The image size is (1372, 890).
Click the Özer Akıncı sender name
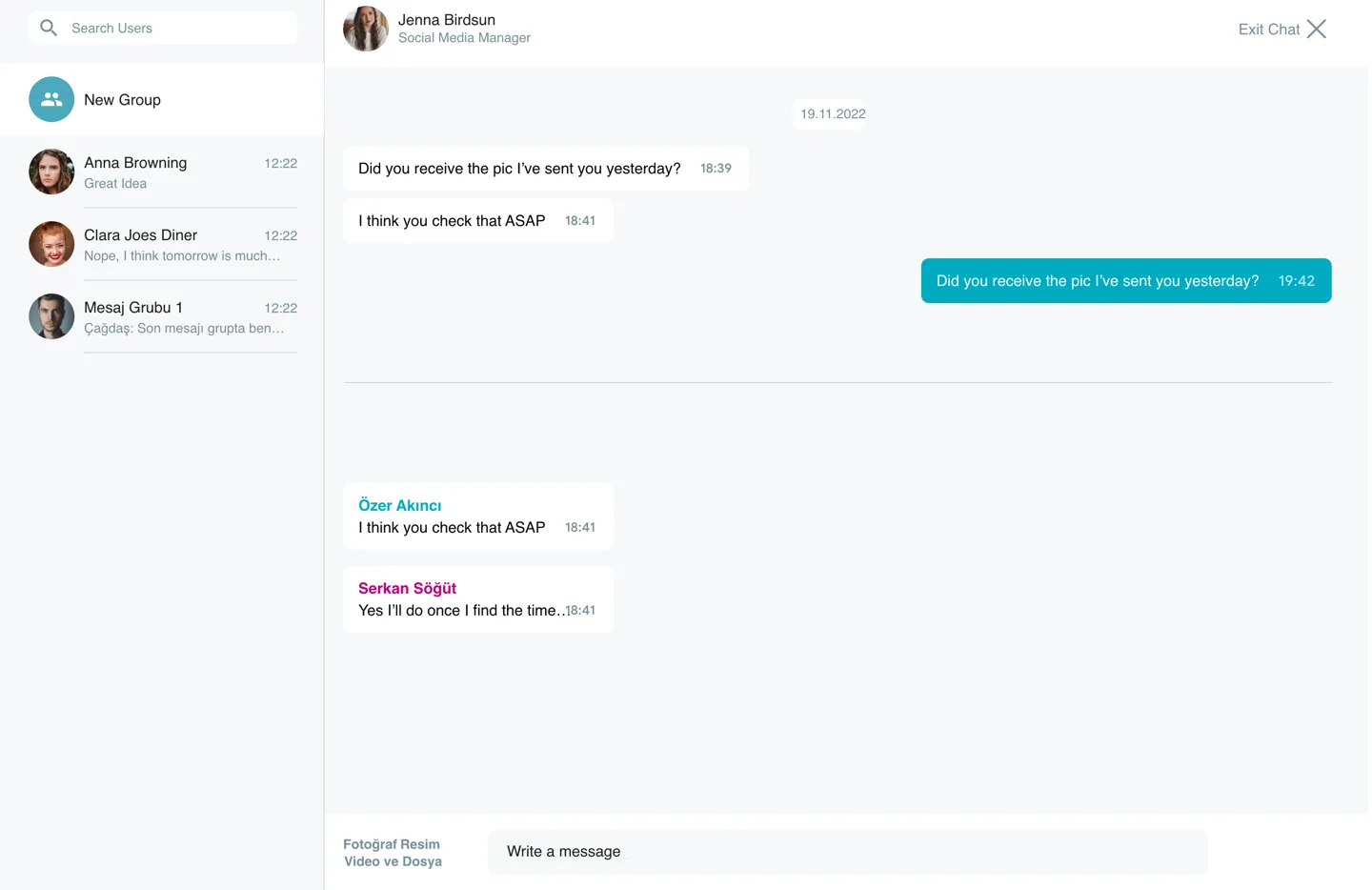(400, 505)
